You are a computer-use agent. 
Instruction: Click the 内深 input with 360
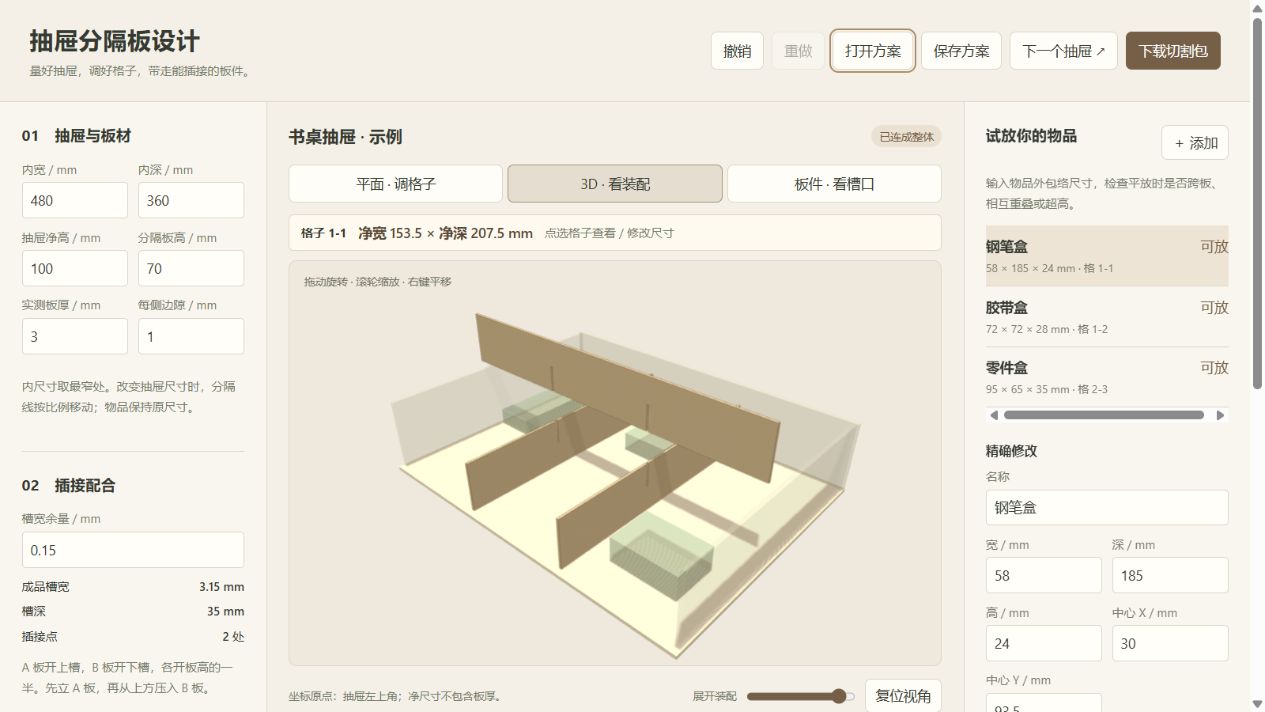191,200
